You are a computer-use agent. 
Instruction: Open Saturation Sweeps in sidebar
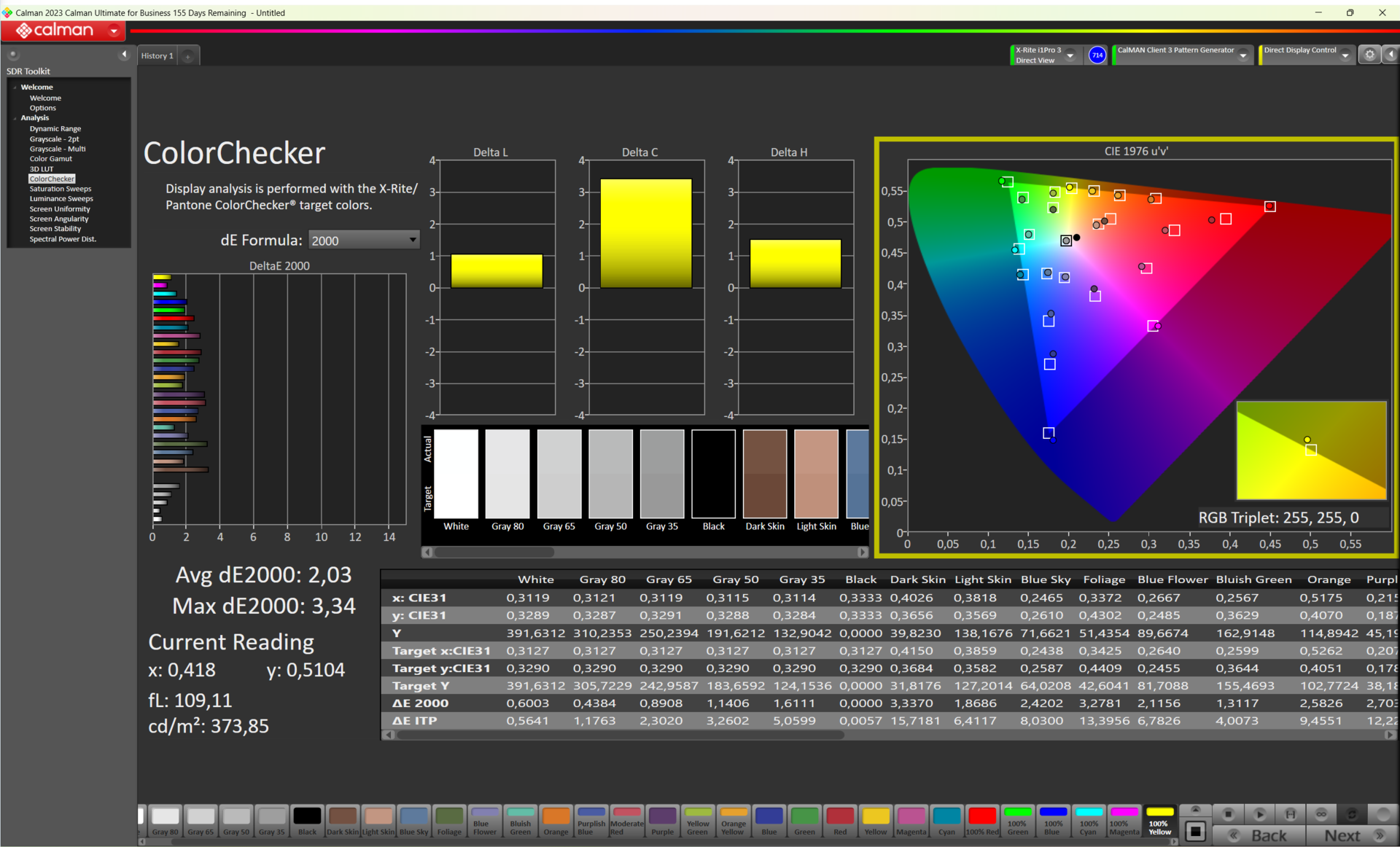(x=61, y=189)
